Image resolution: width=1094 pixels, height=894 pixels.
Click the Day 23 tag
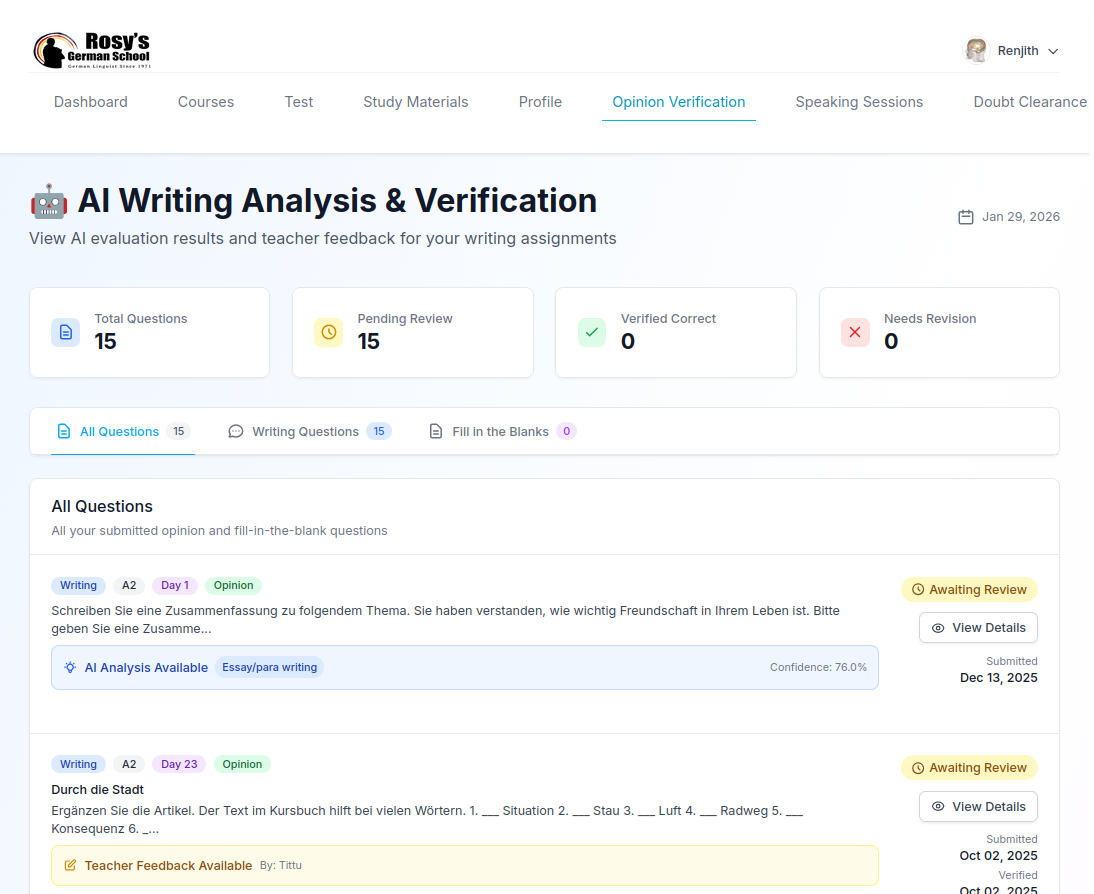click(178, 763)
